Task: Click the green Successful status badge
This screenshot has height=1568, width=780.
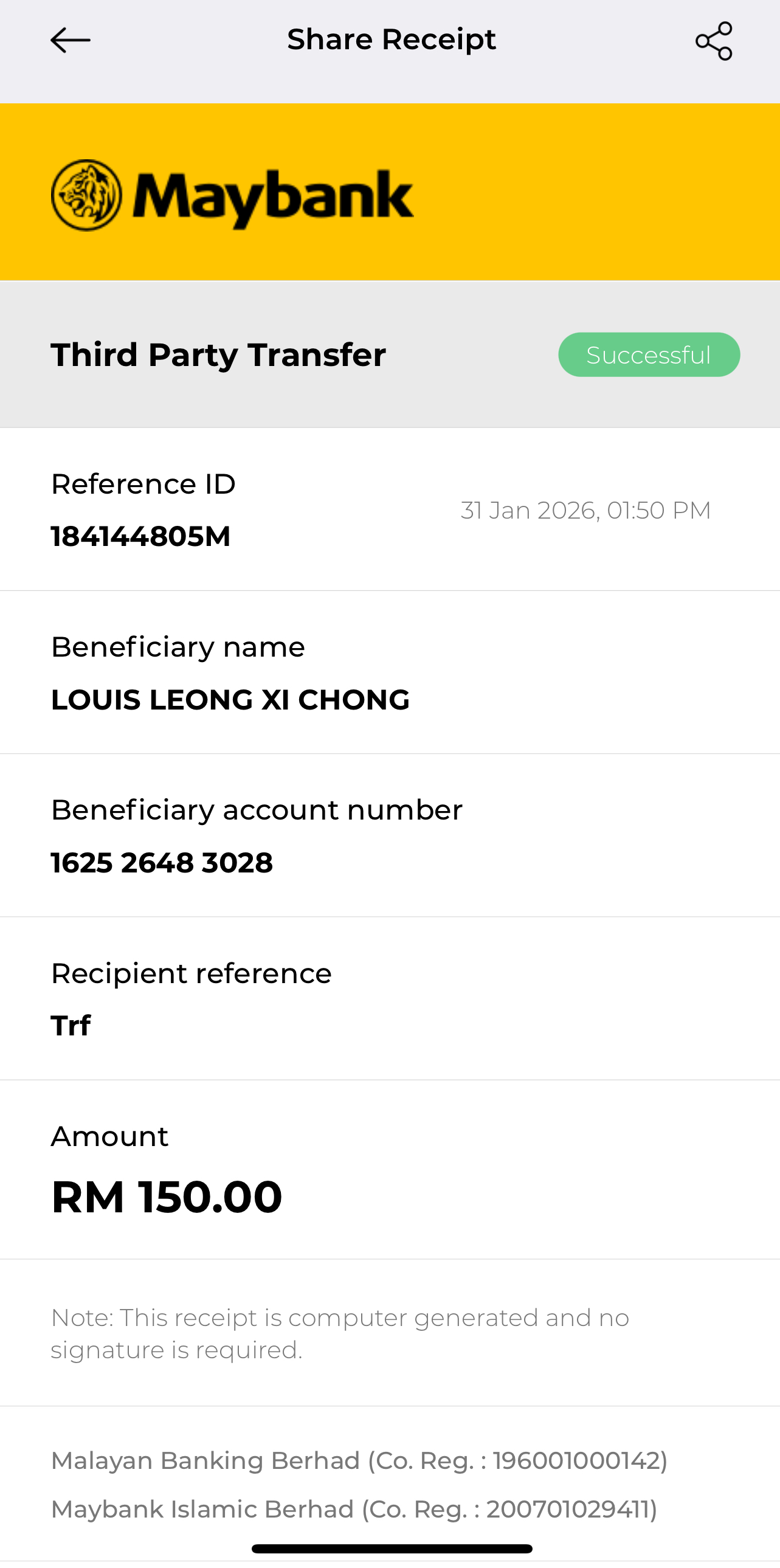Action: tap(649, 355)
